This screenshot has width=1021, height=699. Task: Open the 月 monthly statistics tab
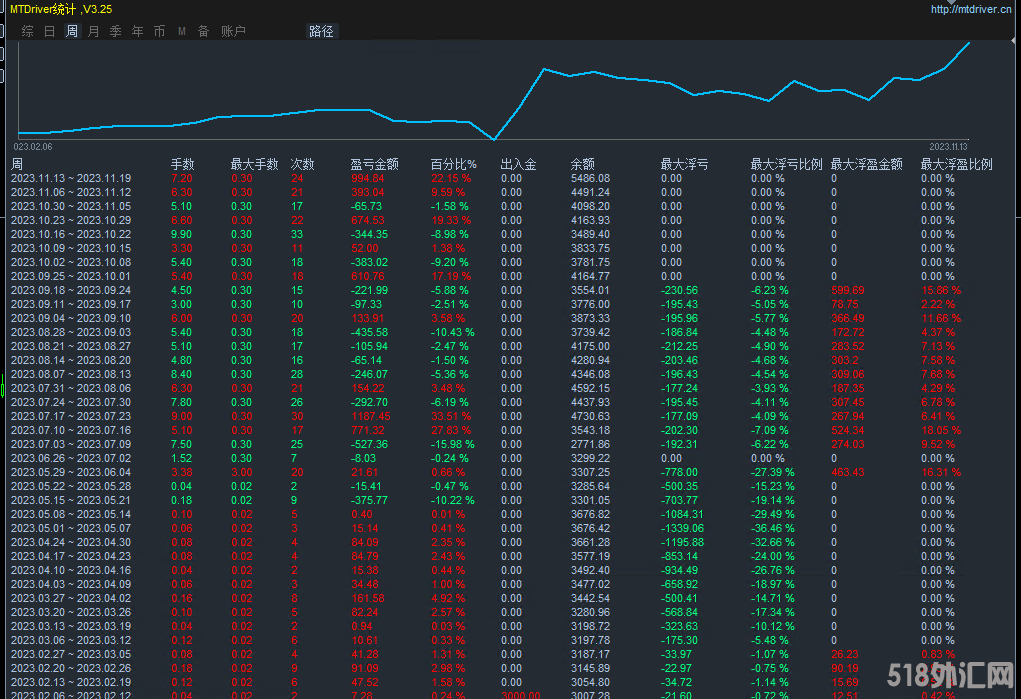(x=94, y=31)
